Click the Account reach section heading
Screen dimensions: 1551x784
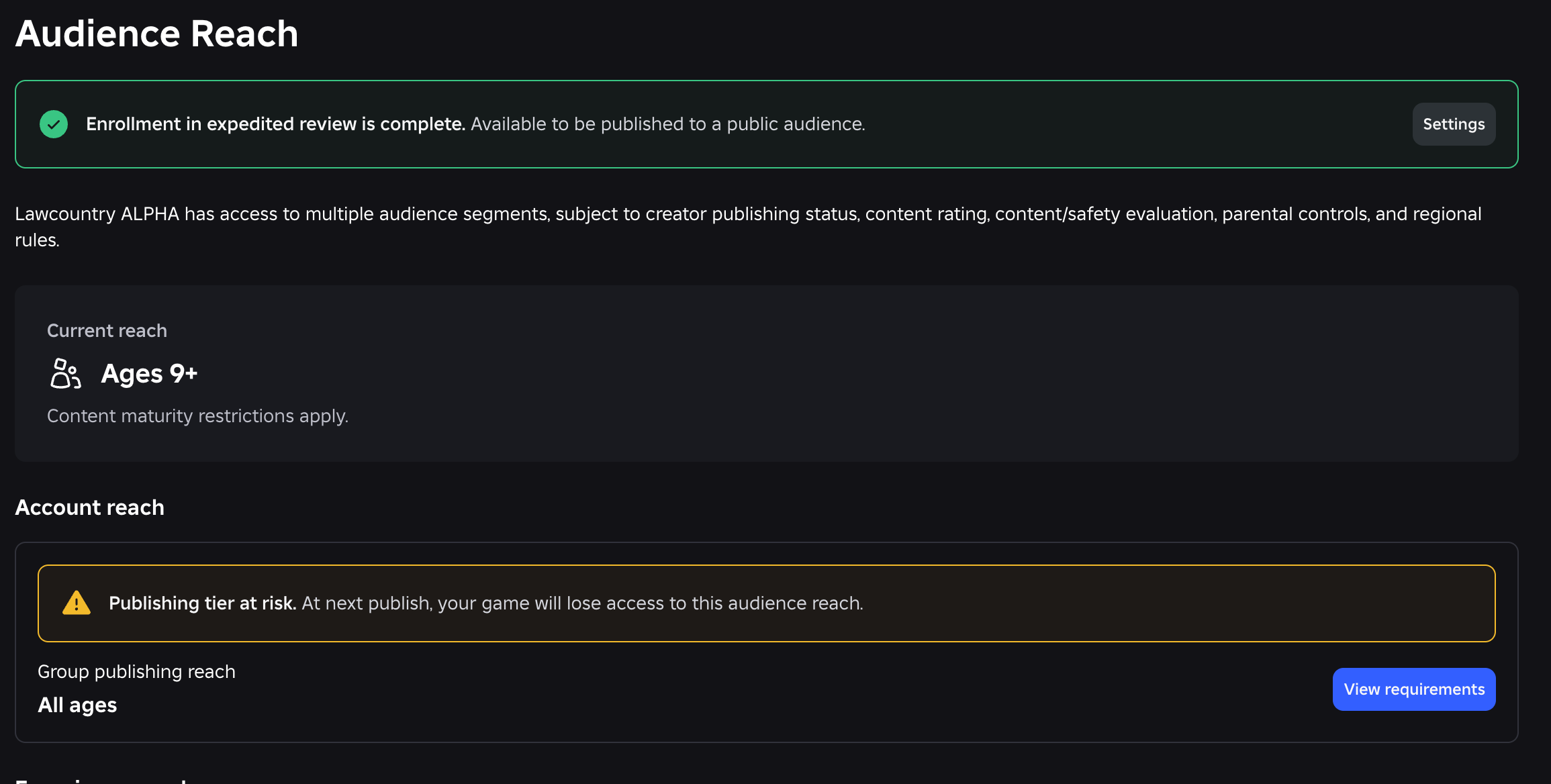click(x=89, y=507)
